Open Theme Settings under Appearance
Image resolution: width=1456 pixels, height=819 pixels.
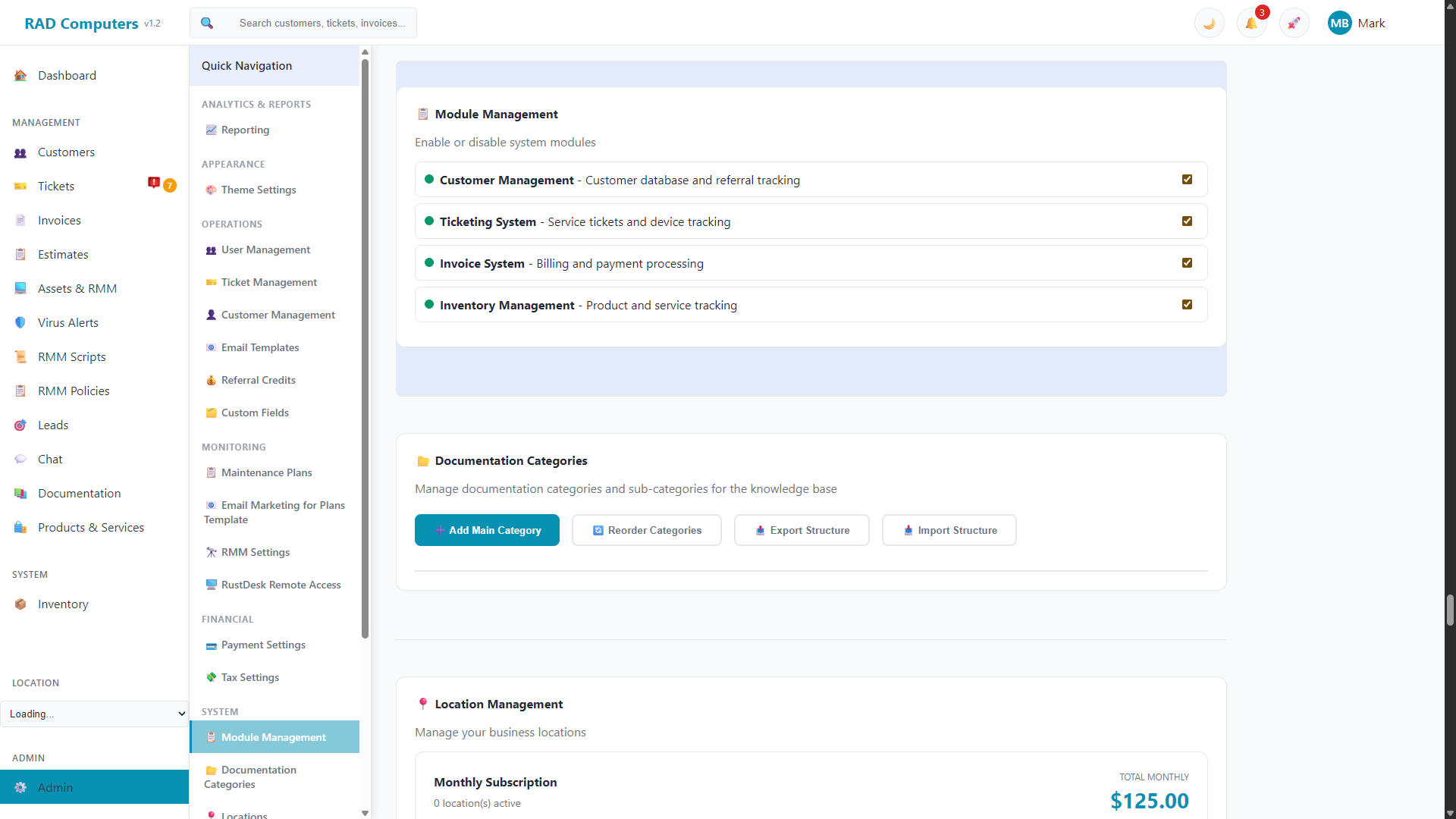click(258, 190)
